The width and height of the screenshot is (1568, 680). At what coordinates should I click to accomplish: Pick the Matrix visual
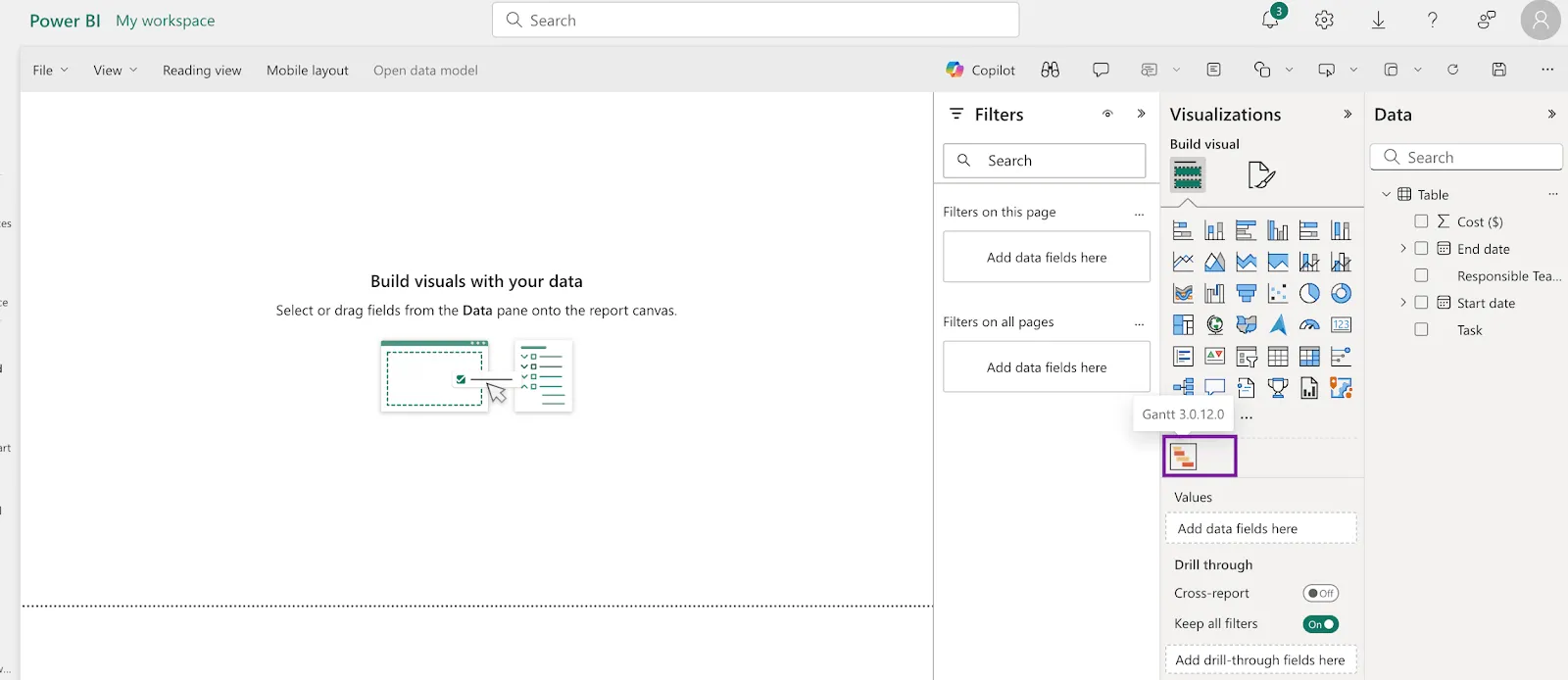1309,357
